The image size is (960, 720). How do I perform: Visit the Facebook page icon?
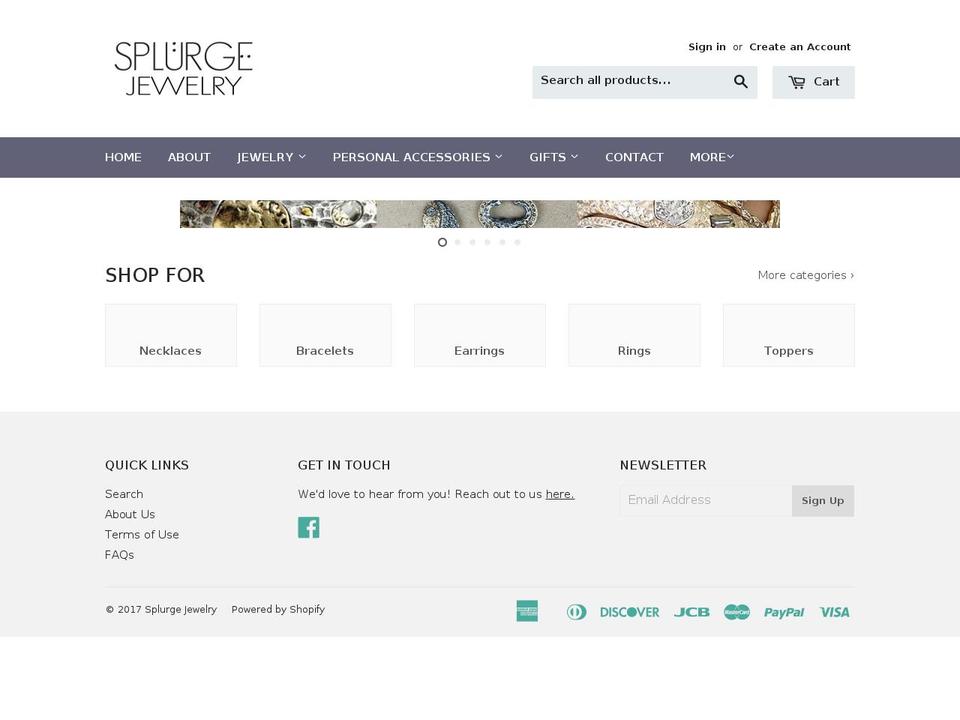(309, 527)
